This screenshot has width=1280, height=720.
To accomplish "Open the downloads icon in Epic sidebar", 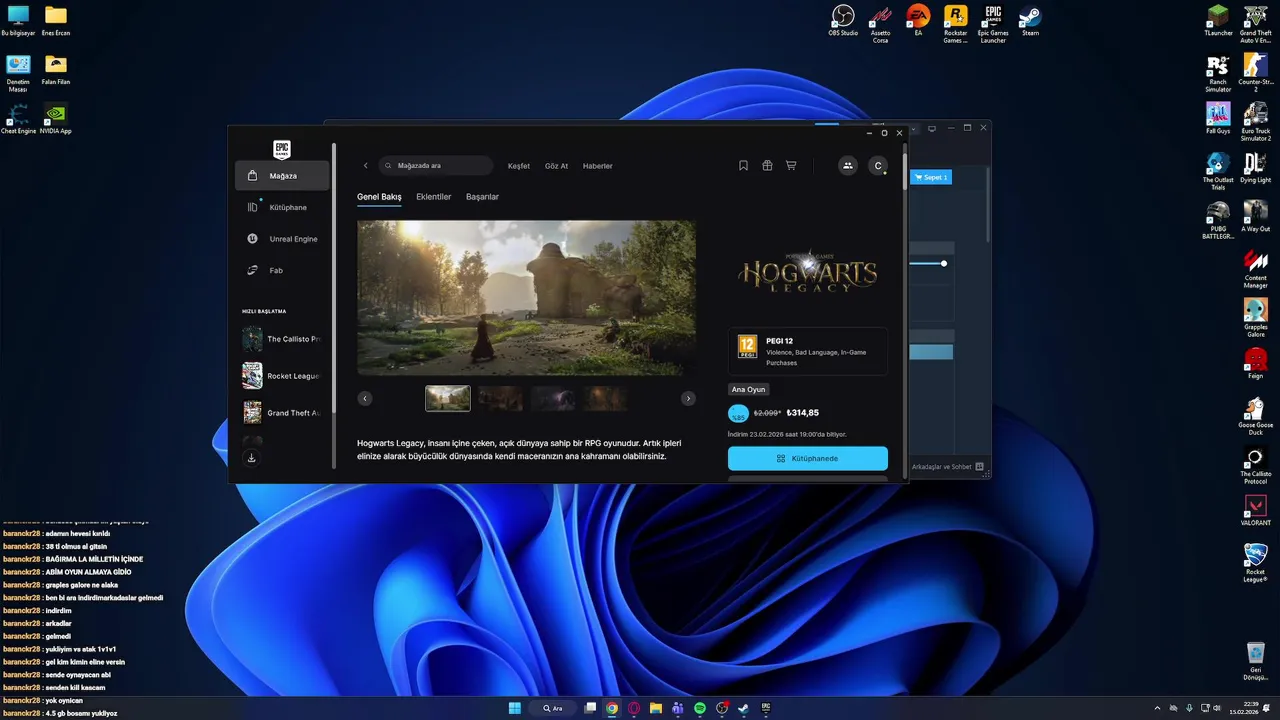I will 252,458.
